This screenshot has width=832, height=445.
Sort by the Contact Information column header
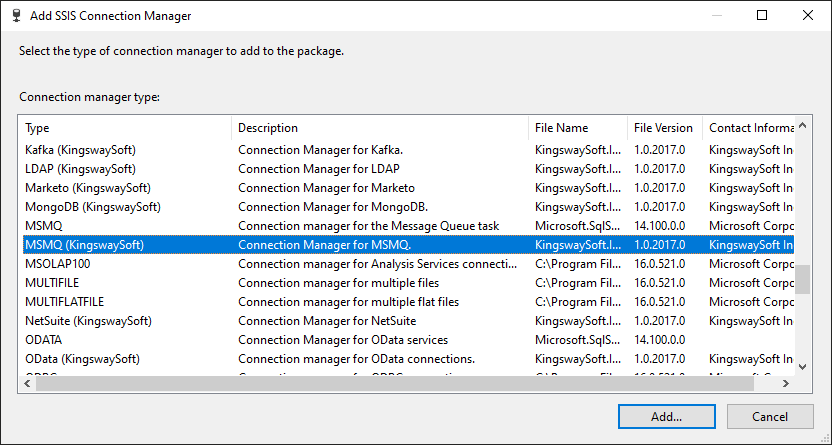[748, 128]
